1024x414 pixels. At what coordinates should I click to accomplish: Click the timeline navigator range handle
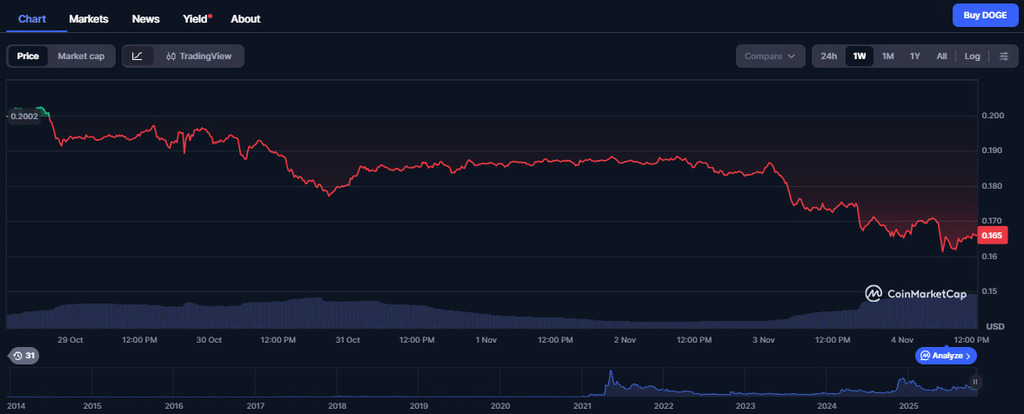975,382
